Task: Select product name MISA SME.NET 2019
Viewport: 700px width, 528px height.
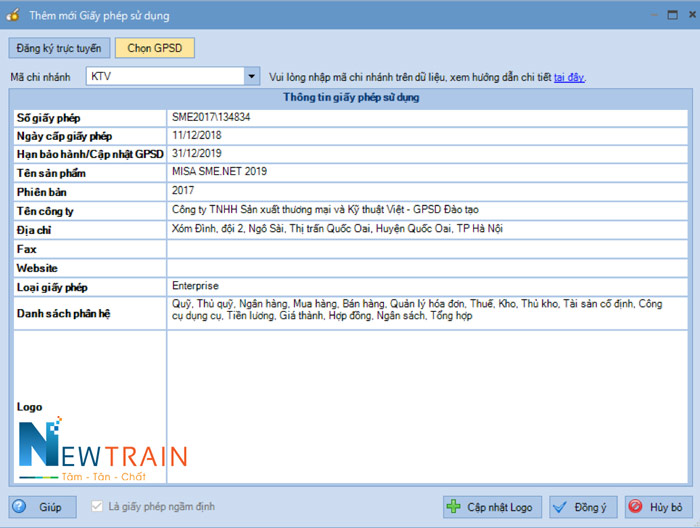Action: coord(220,171)
